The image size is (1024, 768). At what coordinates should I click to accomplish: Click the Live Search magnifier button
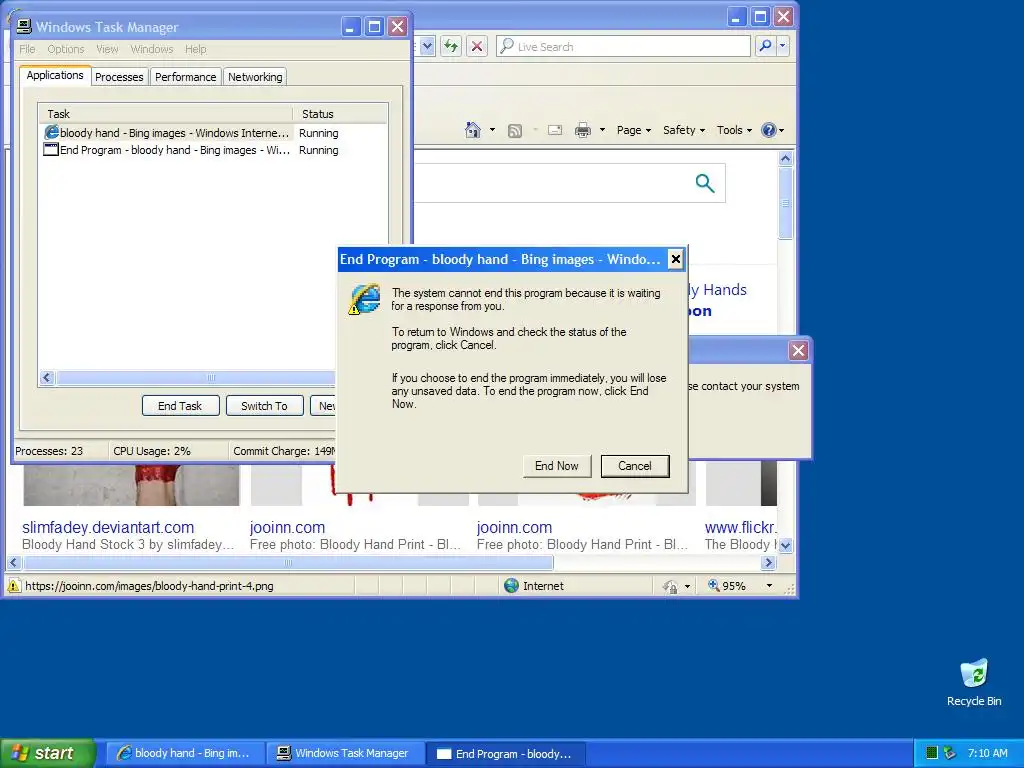point(765,46)
